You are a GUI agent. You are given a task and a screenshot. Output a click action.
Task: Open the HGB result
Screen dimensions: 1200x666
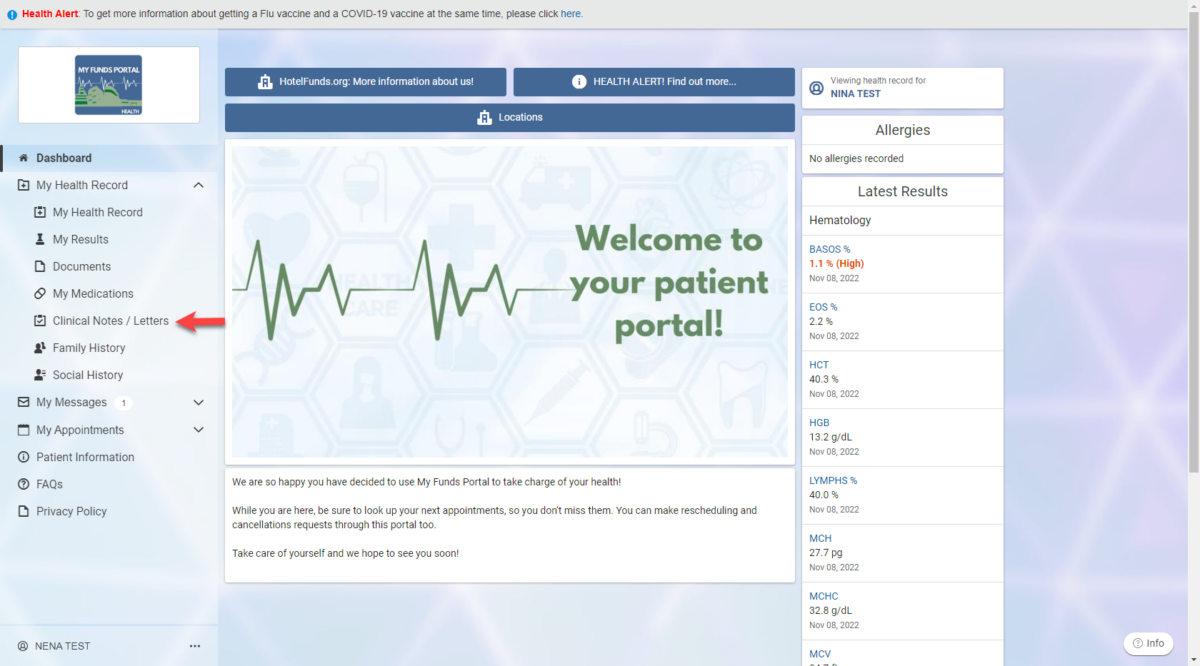tap(819, 423)
